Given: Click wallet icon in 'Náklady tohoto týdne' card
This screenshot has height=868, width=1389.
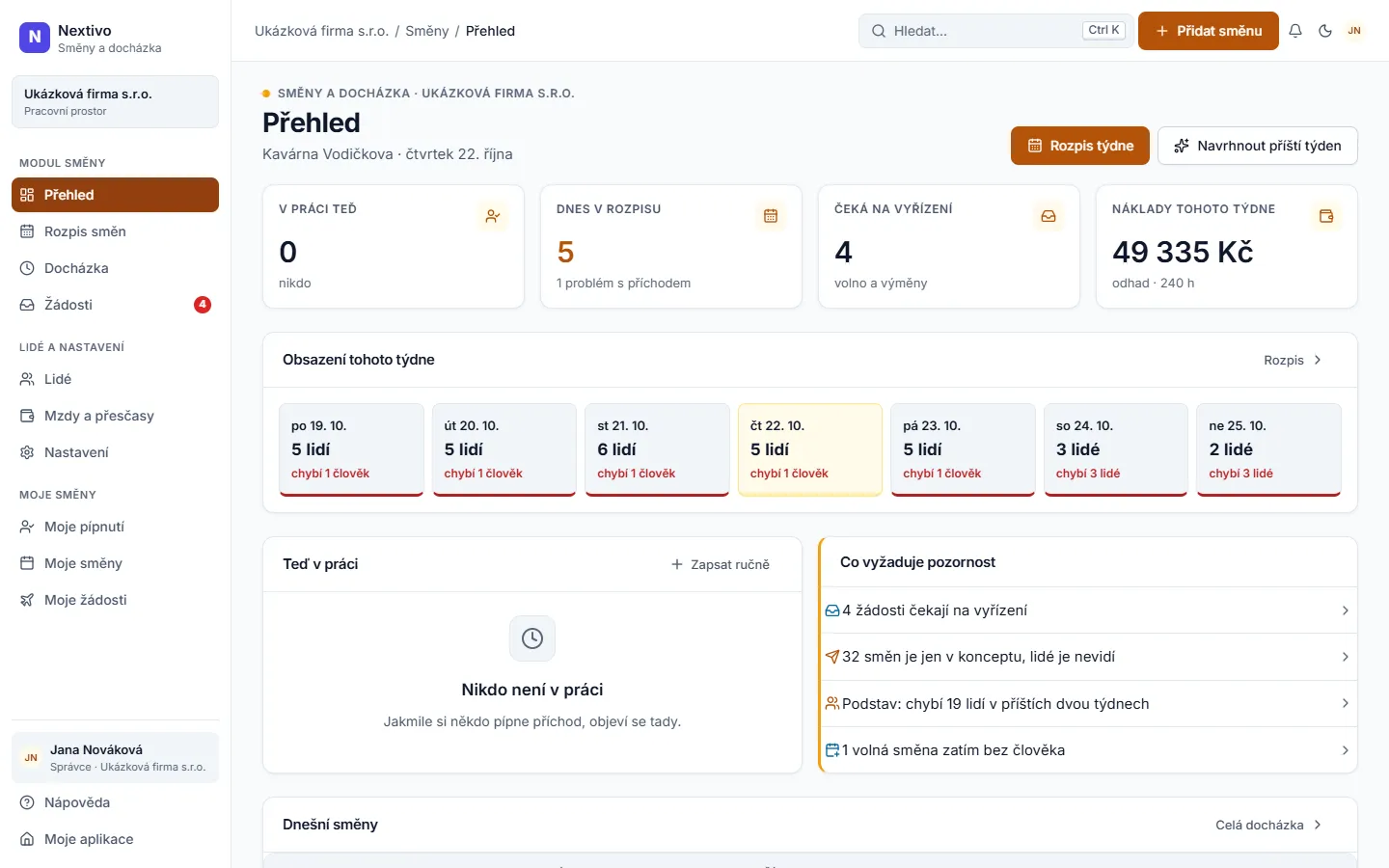Looking at the screenshot, I should pyautogui.click(x=1326, y=216).
